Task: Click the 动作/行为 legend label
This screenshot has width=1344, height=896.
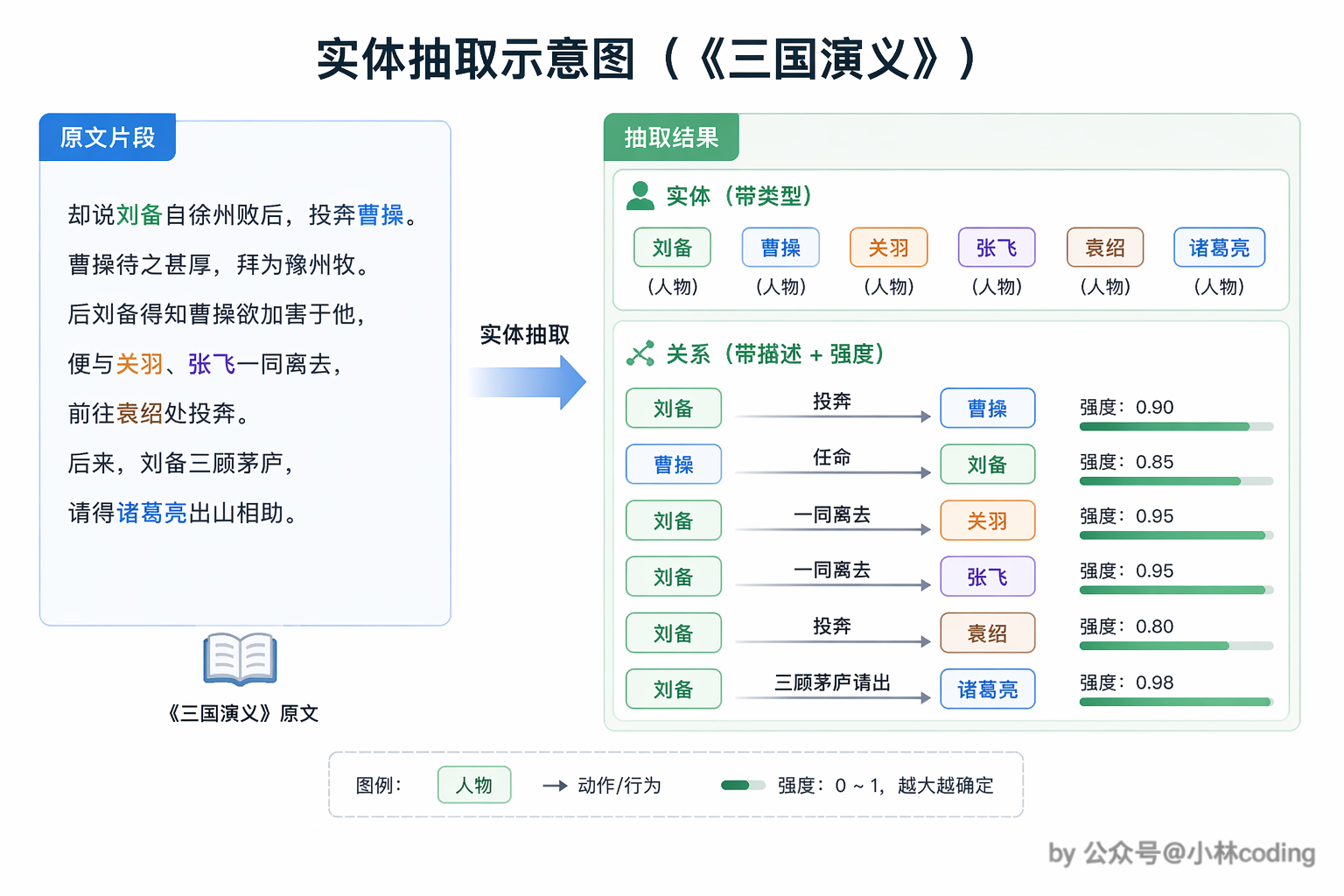Action: click(619, 786)
